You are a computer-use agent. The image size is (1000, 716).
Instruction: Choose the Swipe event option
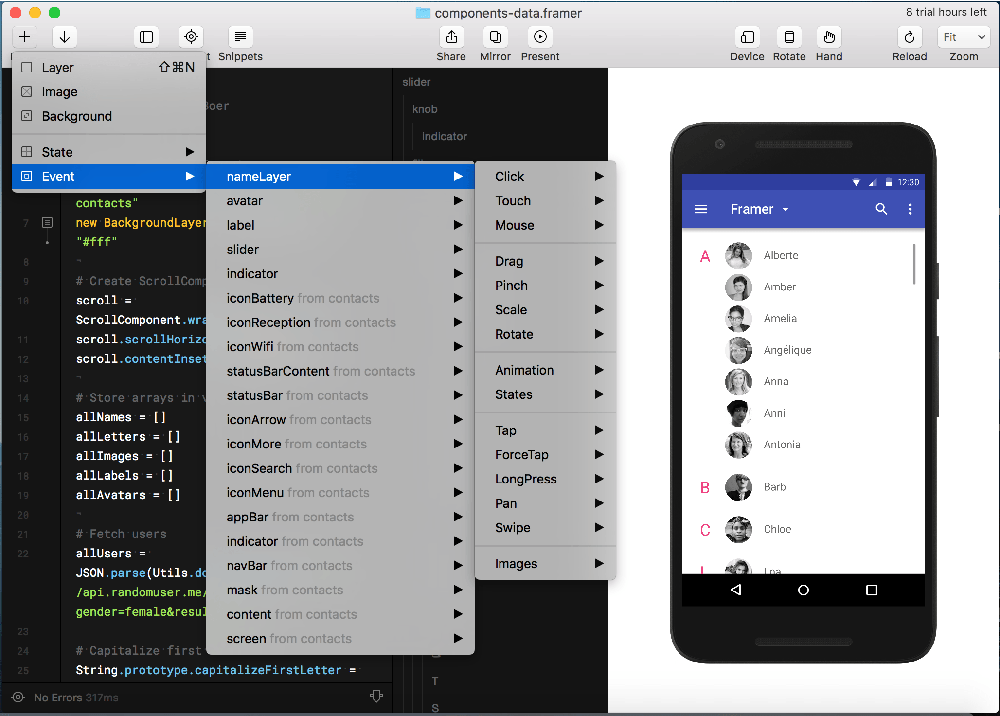point(545,528)
